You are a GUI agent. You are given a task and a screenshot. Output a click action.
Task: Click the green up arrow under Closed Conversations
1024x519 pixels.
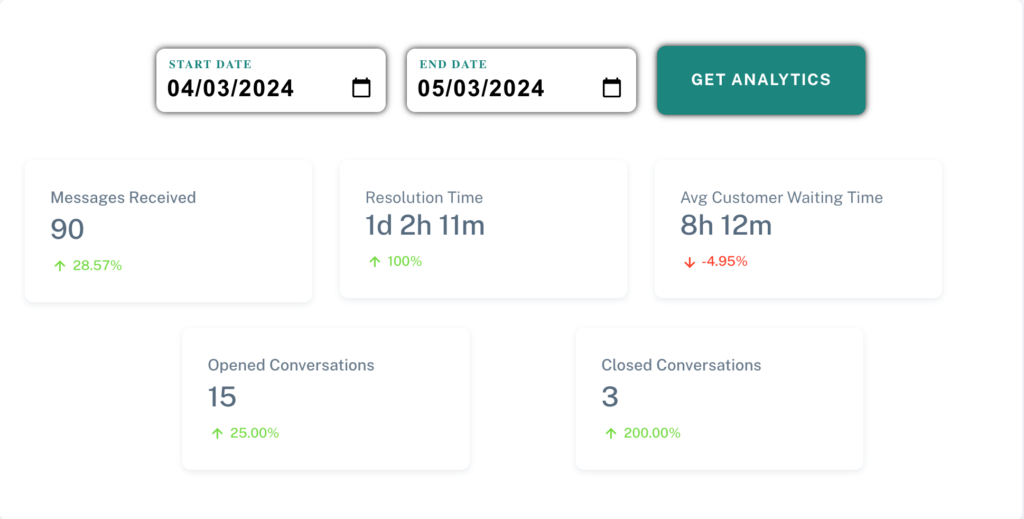[x=609, y=433]
